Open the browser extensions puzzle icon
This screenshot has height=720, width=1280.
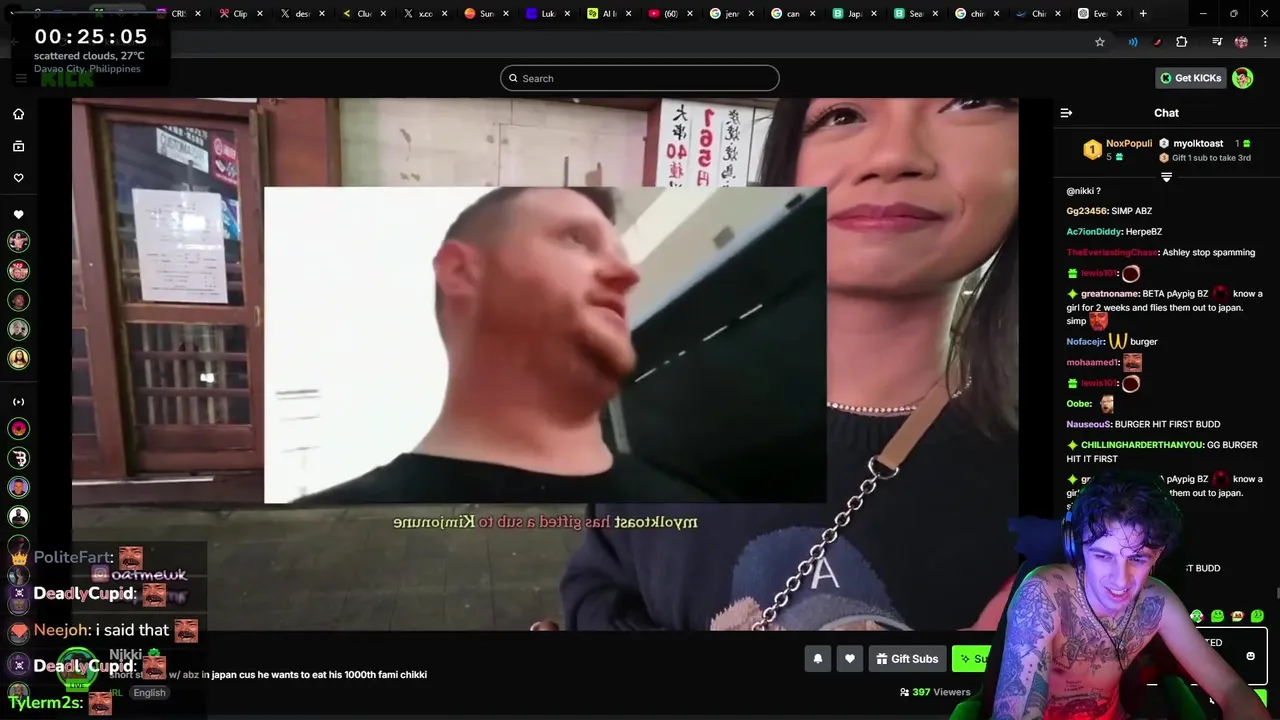click(1182, 42)
